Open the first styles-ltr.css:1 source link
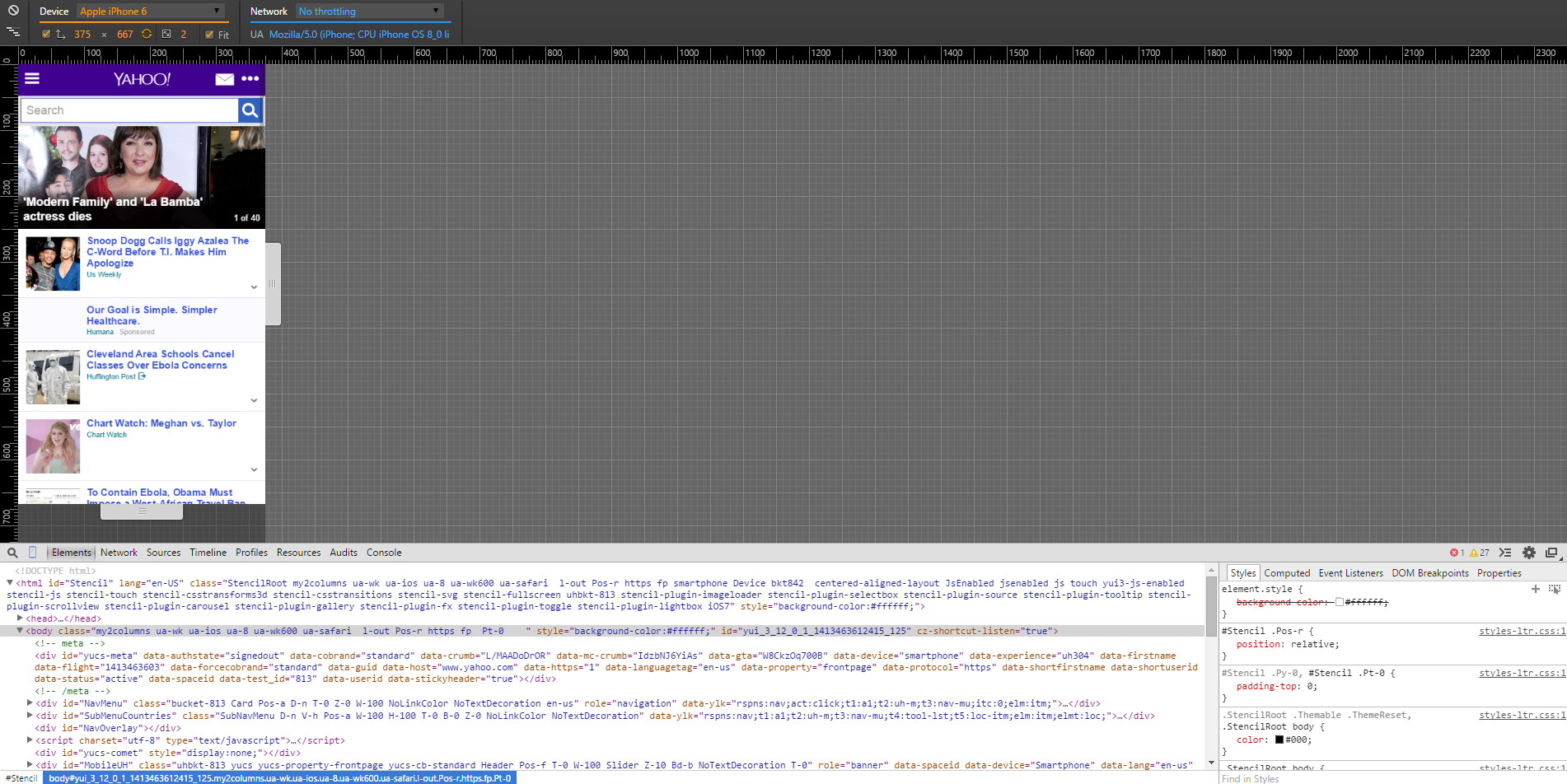 tap(1521, 631)
